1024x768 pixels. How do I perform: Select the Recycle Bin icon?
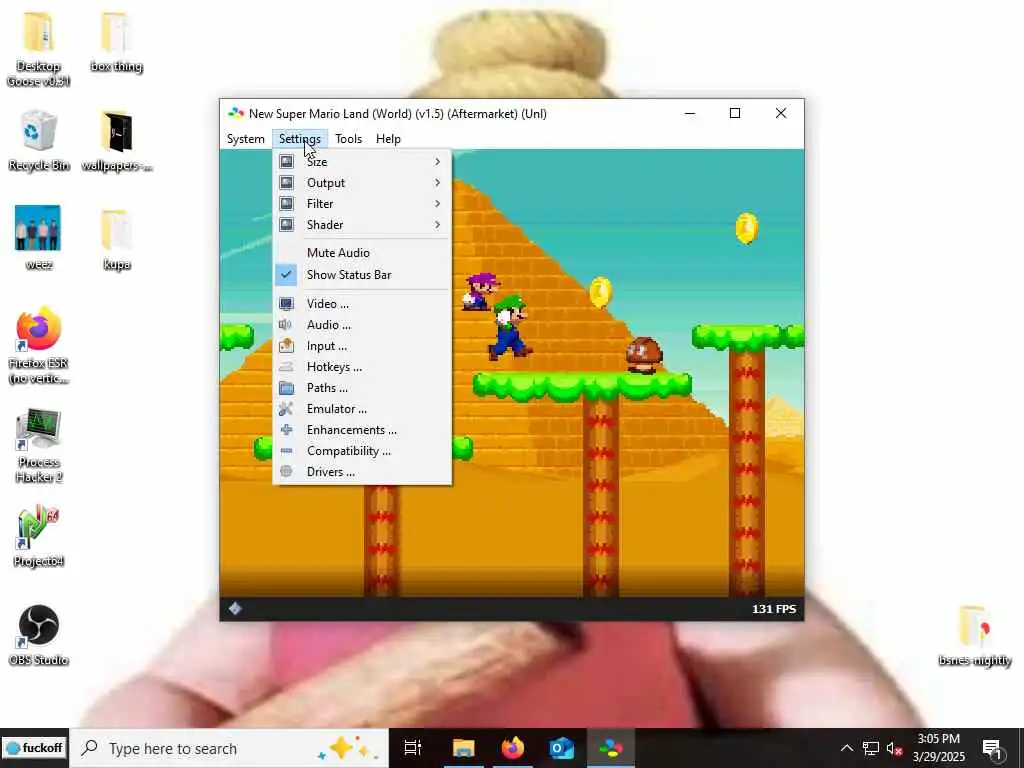point(39,140)
